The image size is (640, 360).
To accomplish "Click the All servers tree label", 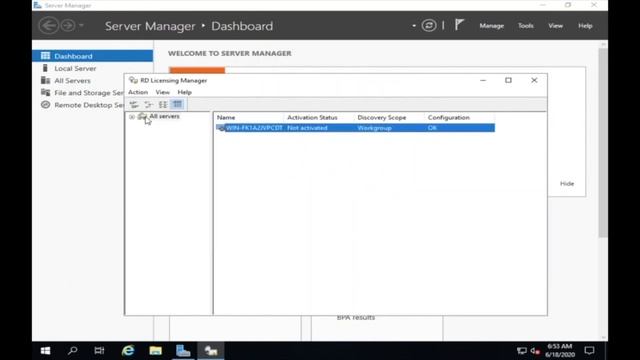I will [x=164, y=116].
